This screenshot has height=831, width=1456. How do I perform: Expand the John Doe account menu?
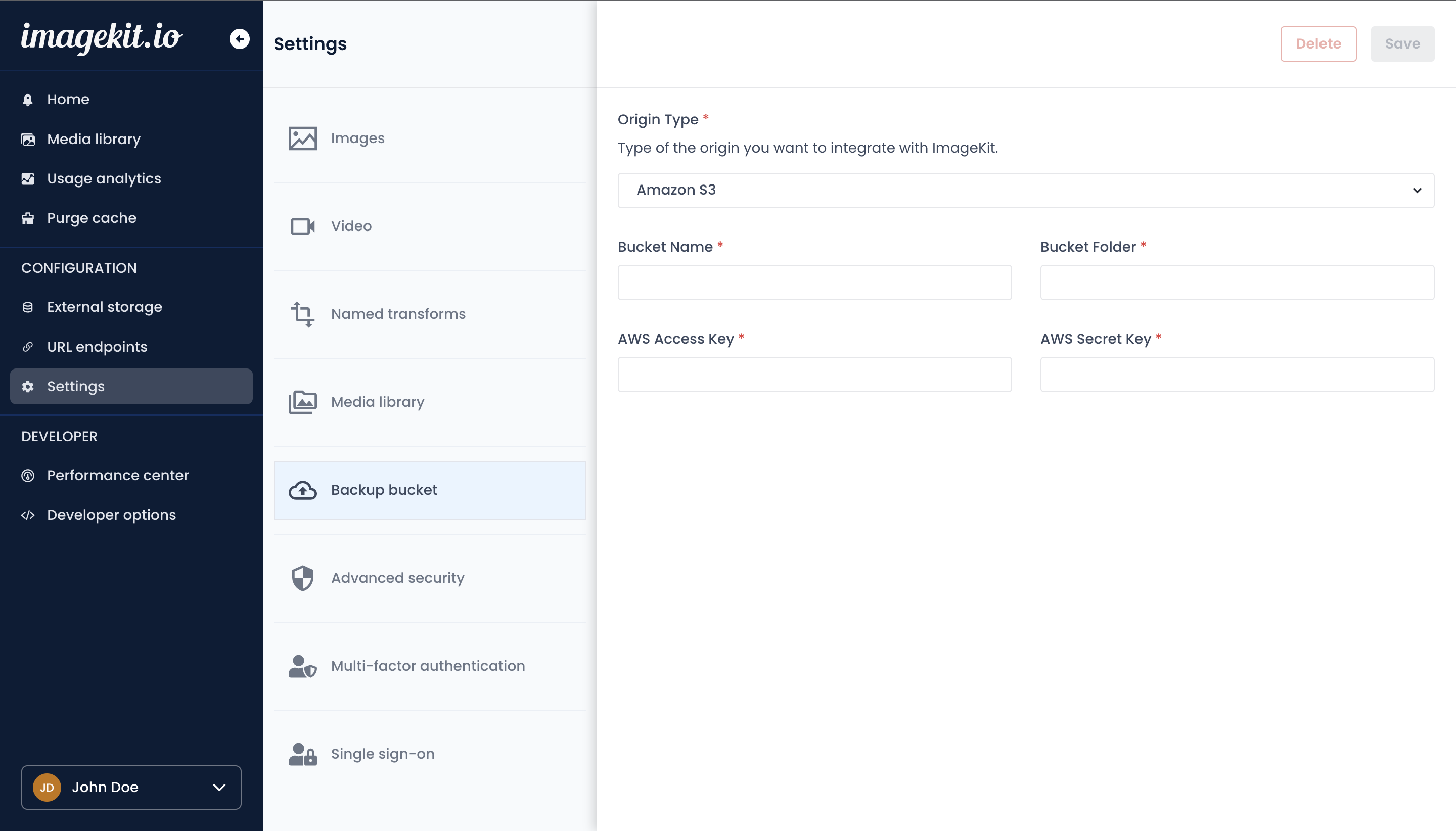point(131,788)
